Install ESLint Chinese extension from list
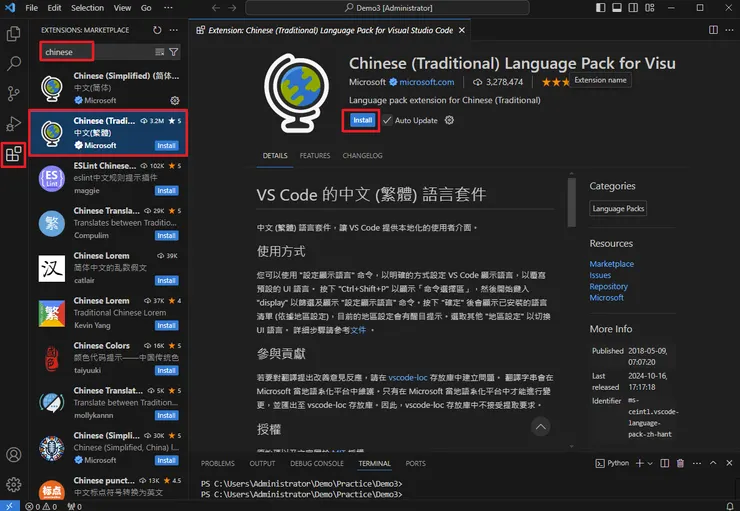Viewport: 740px width, 511px height. pyautogui.click(x=167, y=191)
